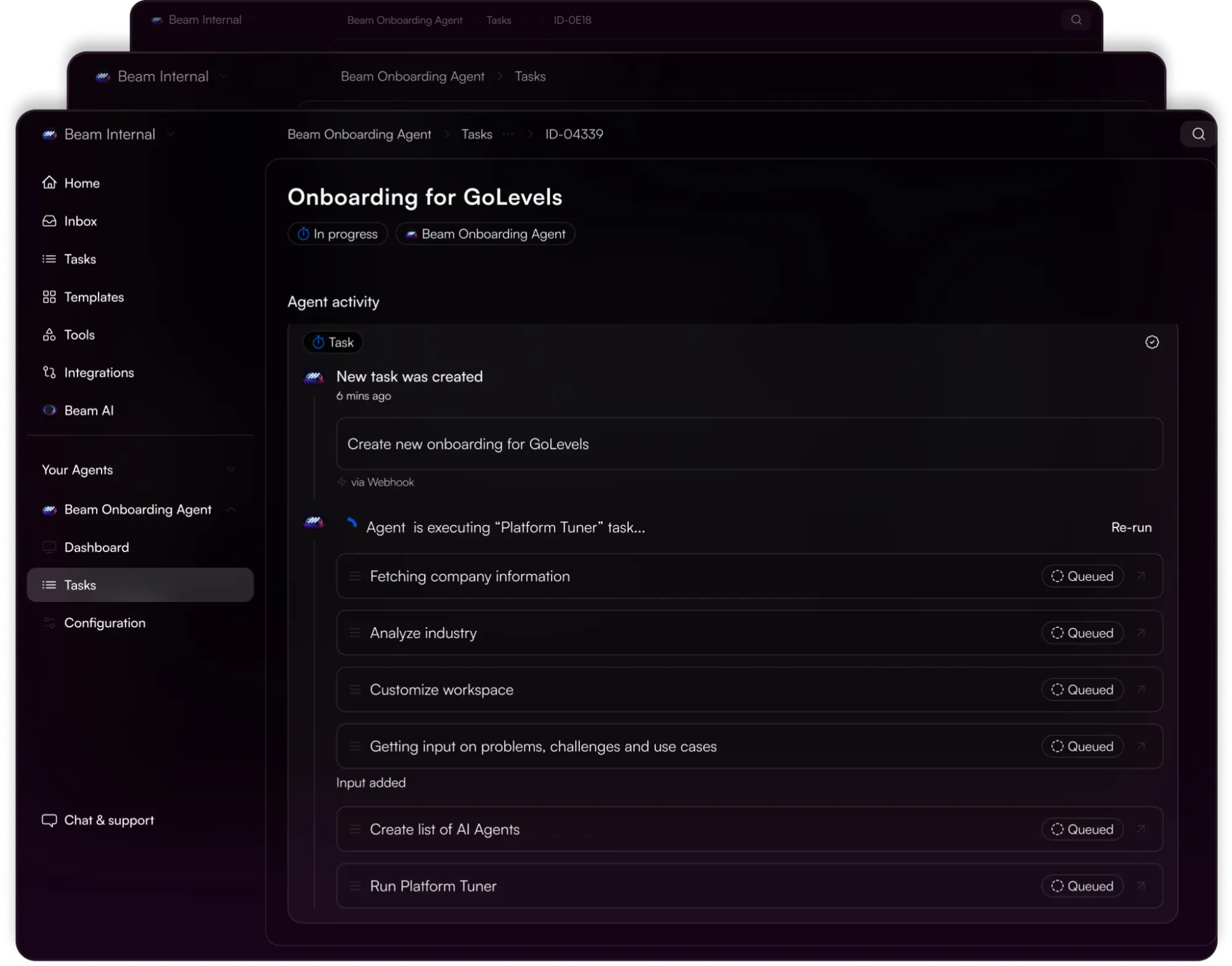The image size is (1232, 966).
Task: Click the drag handle beside "Analyze industry"
Action: coord(355,633)
